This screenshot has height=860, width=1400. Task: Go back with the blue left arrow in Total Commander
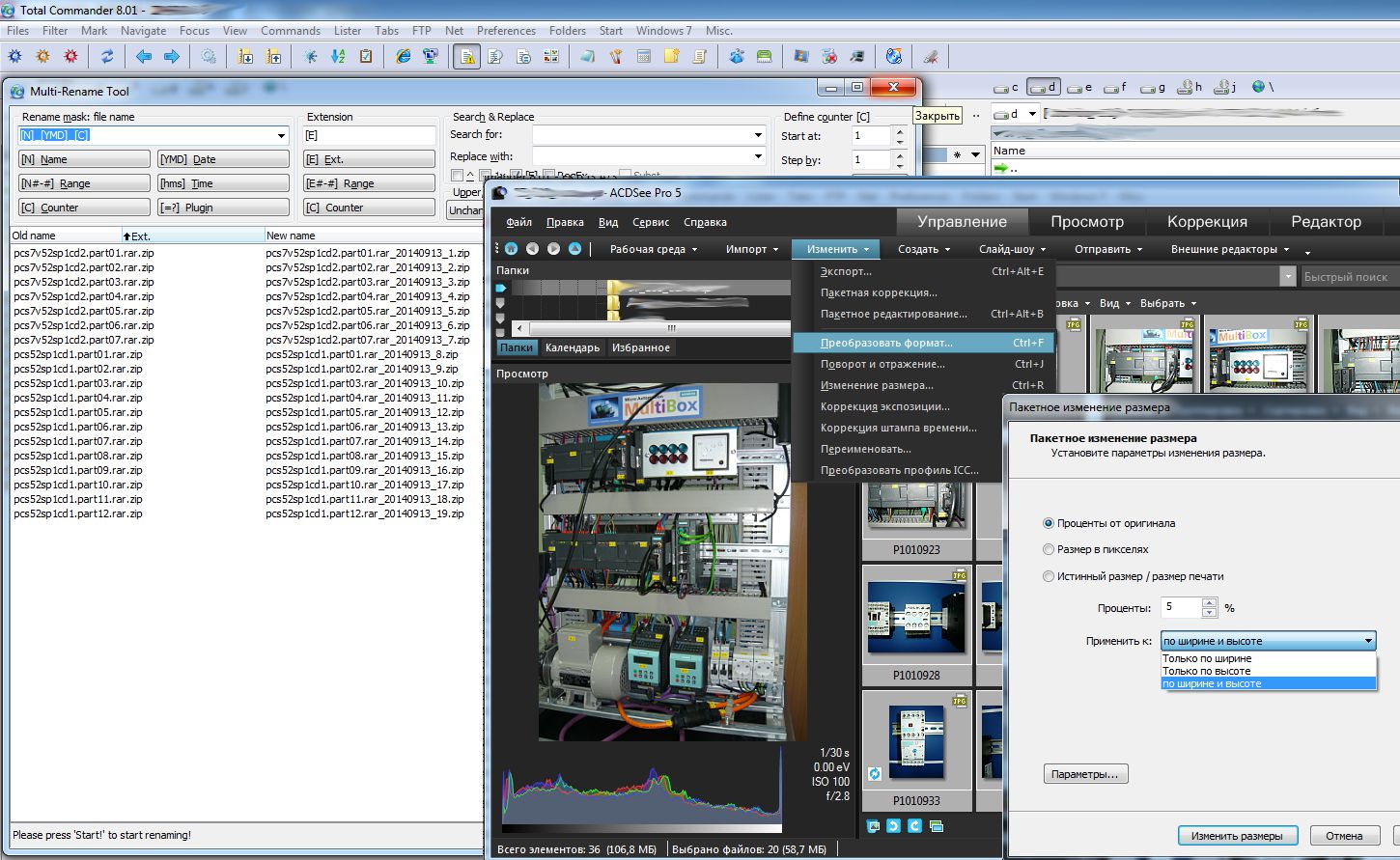click(144, 57)
